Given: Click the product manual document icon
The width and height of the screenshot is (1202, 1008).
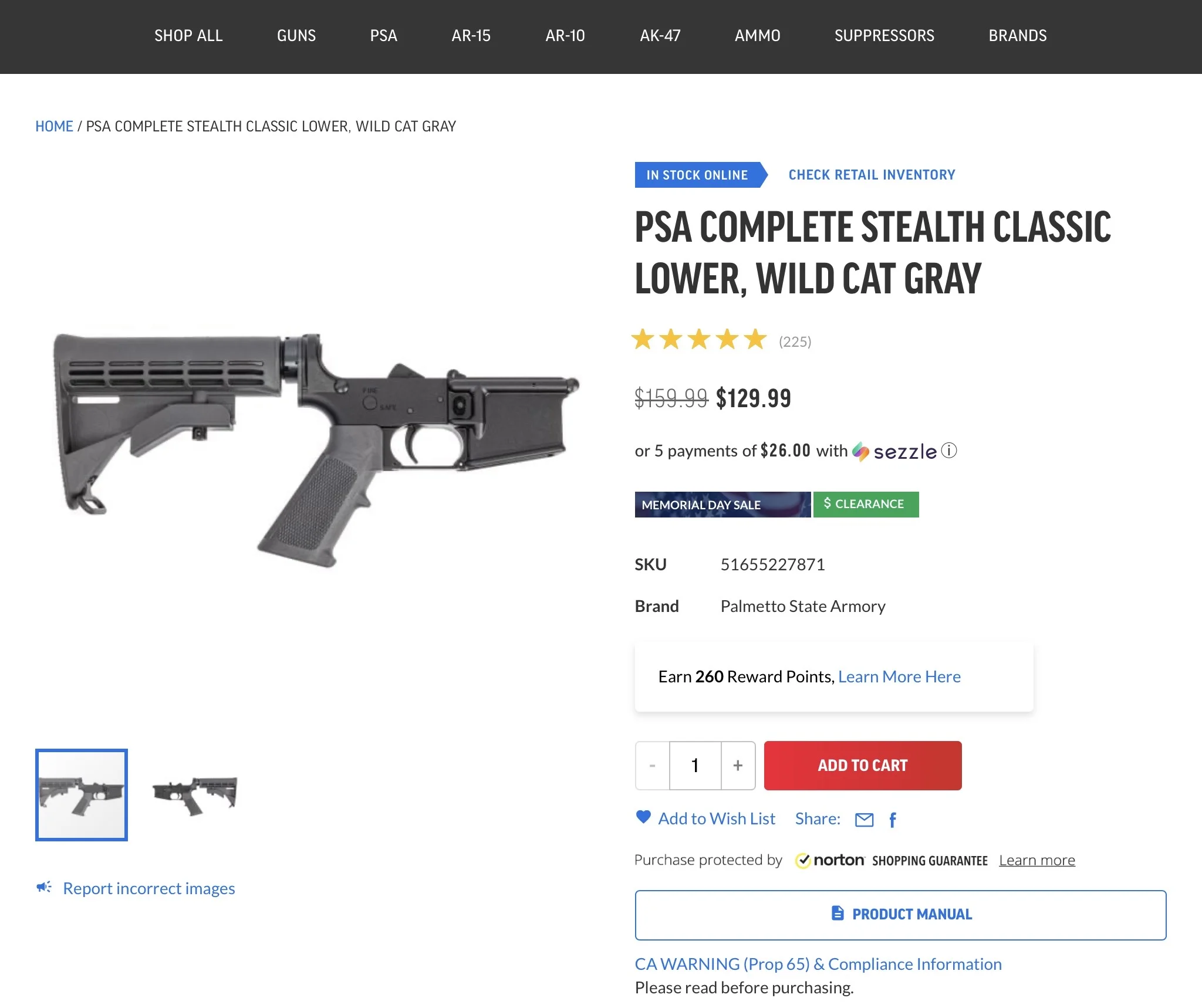Looking at the screenshot, I should click(x=838, y=913).
